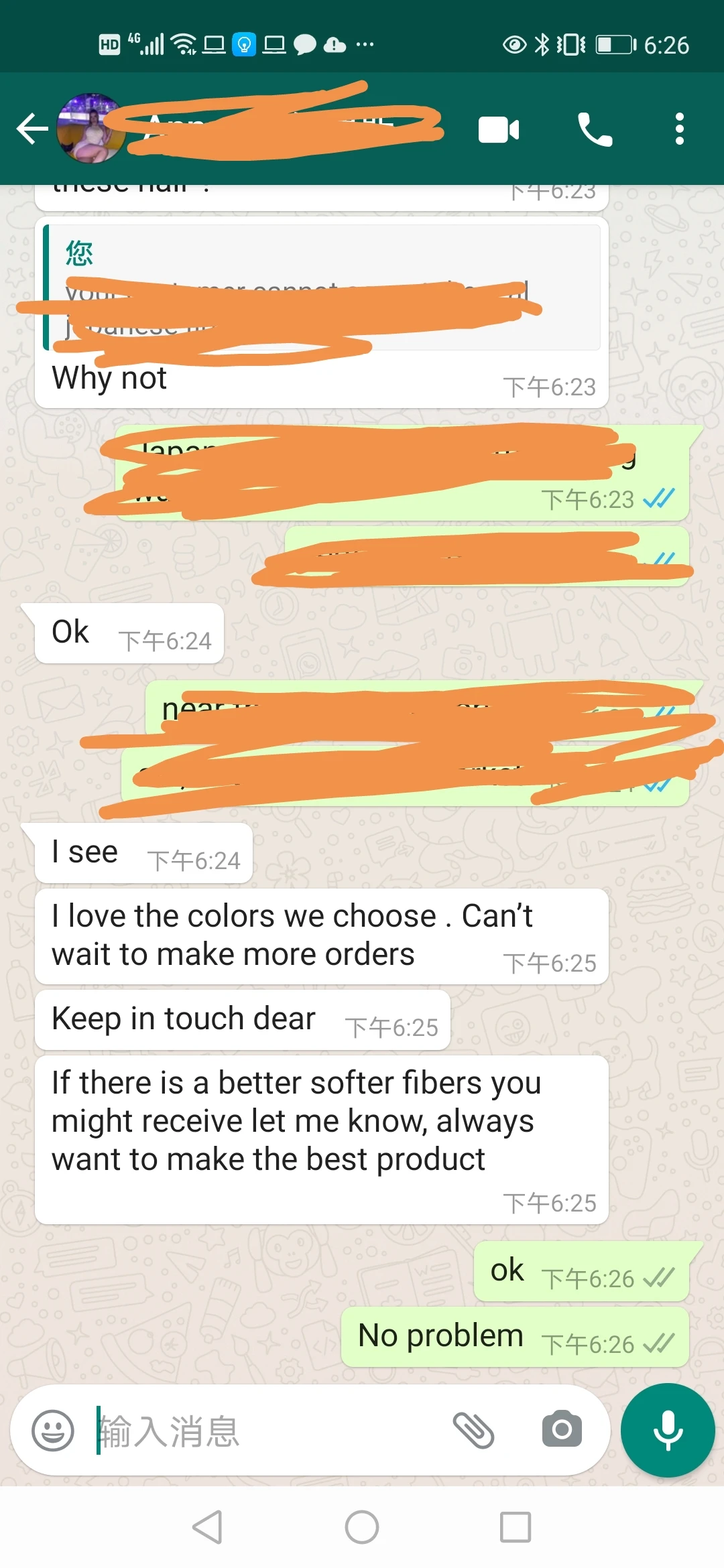Select the "No problem" sent message
Image resolution: width=724 pixels, height=1568 pixels.
click(515, 1337)
